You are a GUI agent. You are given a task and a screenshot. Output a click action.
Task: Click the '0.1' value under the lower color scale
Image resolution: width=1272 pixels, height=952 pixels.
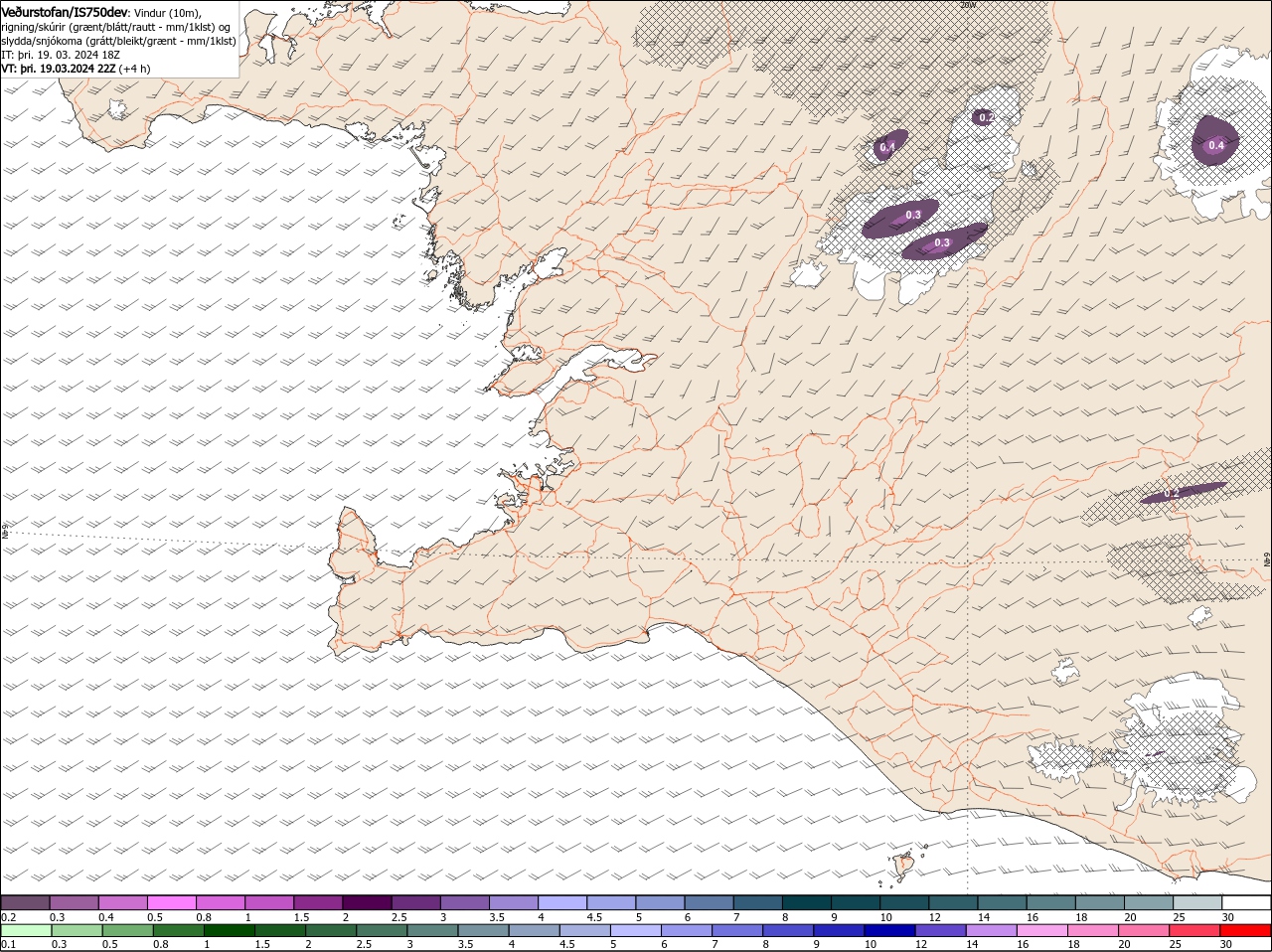click(8, 944)
